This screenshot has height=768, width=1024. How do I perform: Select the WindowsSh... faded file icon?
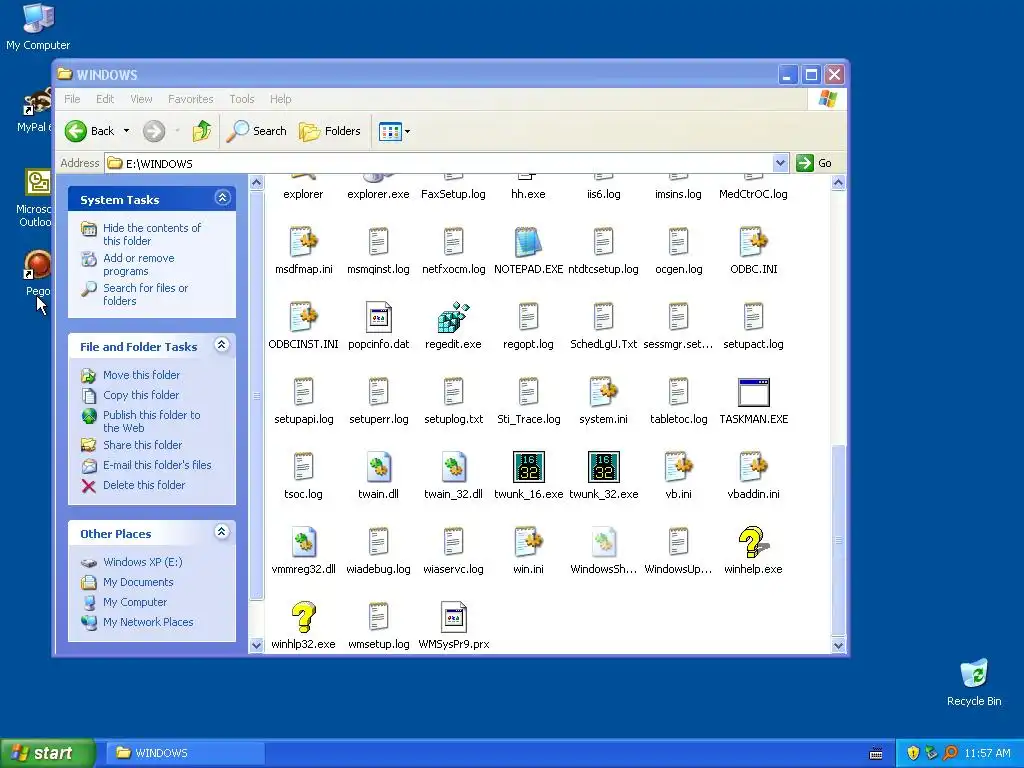click(x=603, y=542)
